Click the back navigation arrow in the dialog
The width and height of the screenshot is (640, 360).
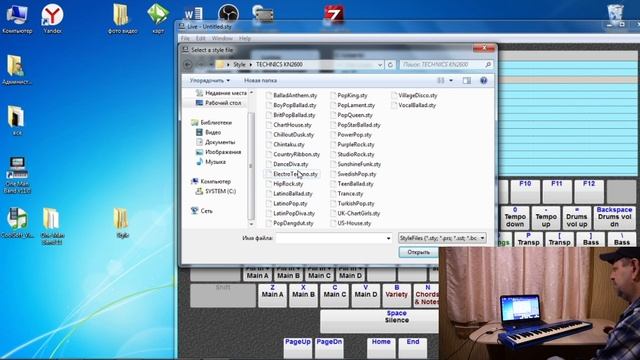(x=188, y=64)
